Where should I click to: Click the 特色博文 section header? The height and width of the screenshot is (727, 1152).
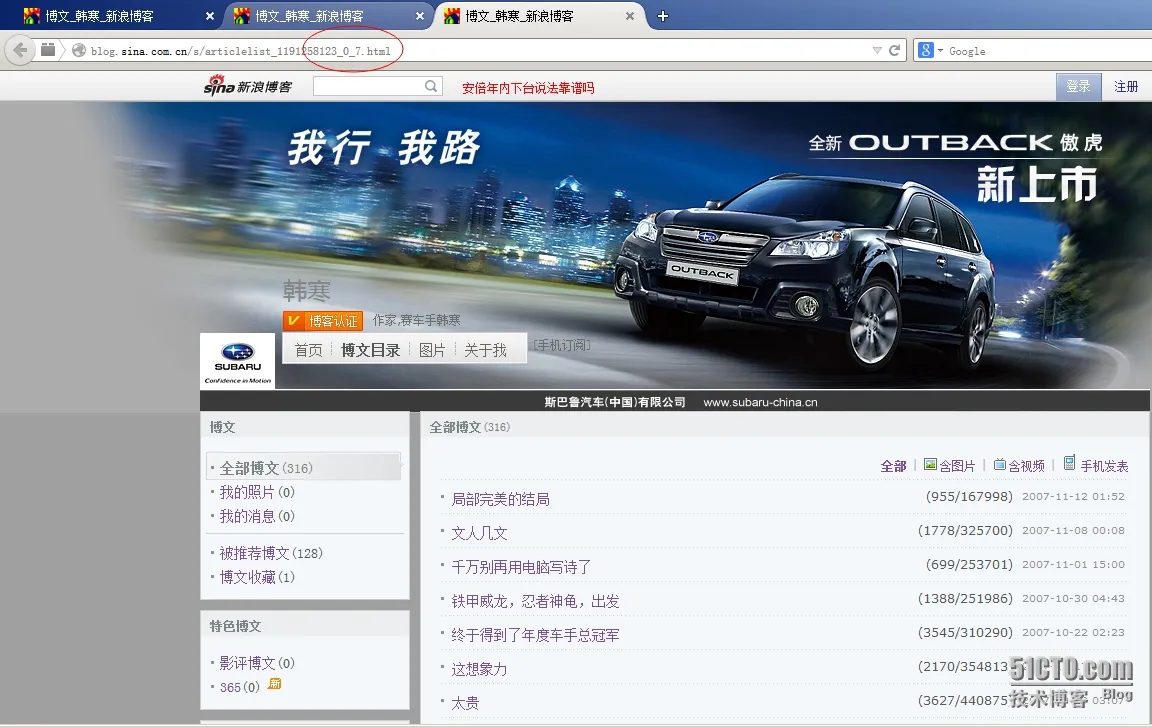235,626
